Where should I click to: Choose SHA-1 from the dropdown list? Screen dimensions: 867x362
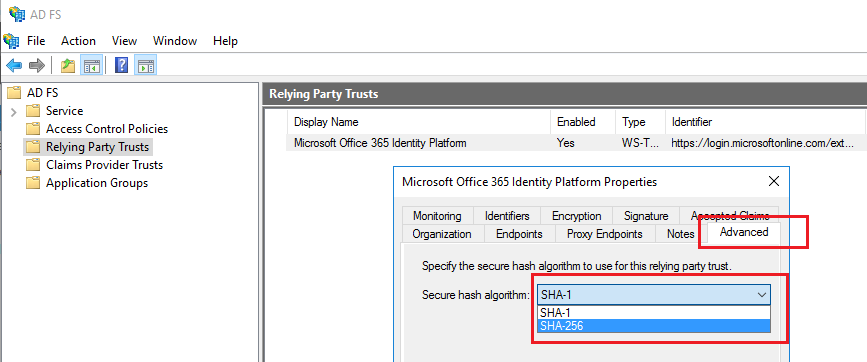coord(654,312)
